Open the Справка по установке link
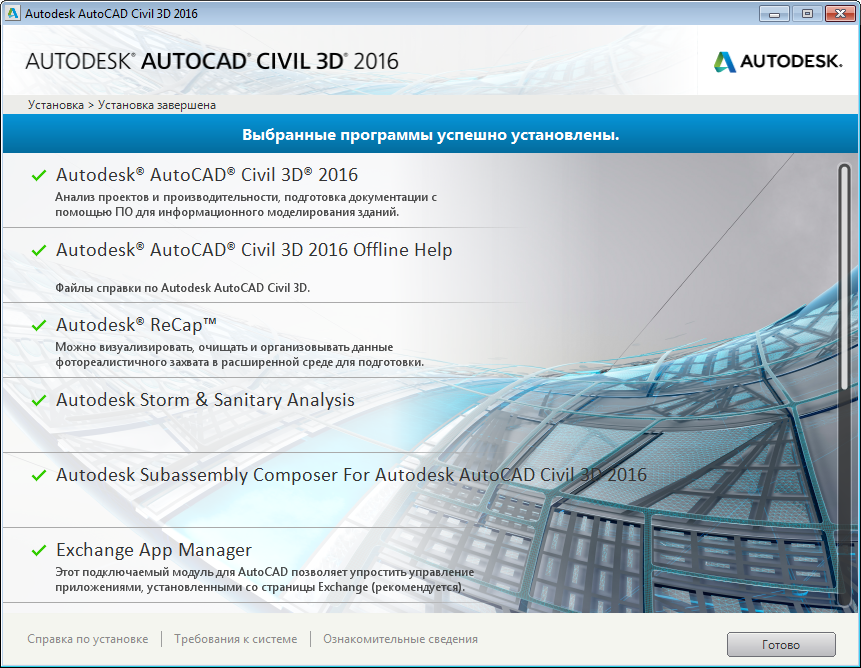This screenshot has width=861, height=668. pos(88,639)
